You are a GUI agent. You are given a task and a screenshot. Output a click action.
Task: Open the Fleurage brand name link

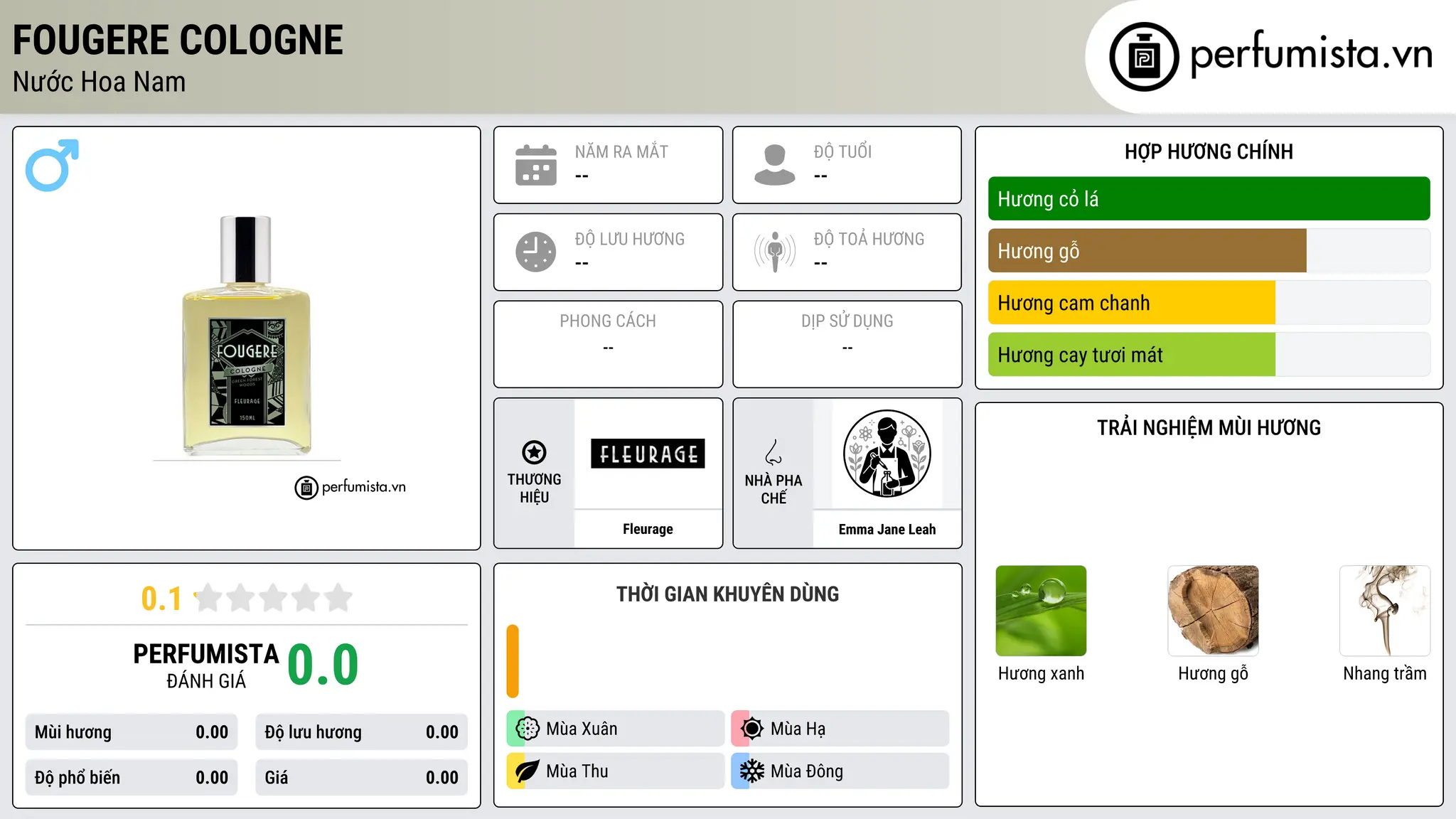[x=648, y=529]
